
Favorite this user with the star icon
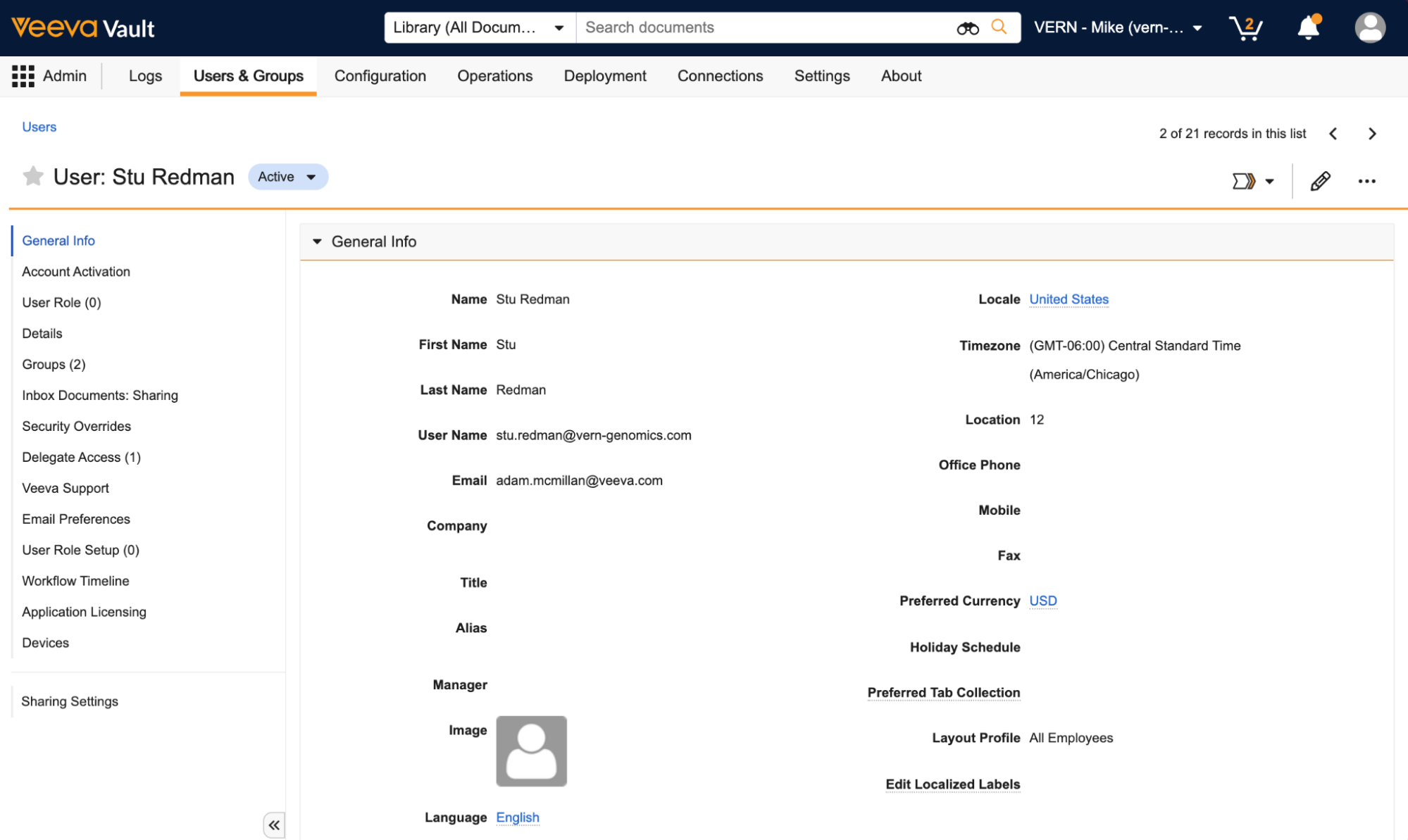(33, 176)
